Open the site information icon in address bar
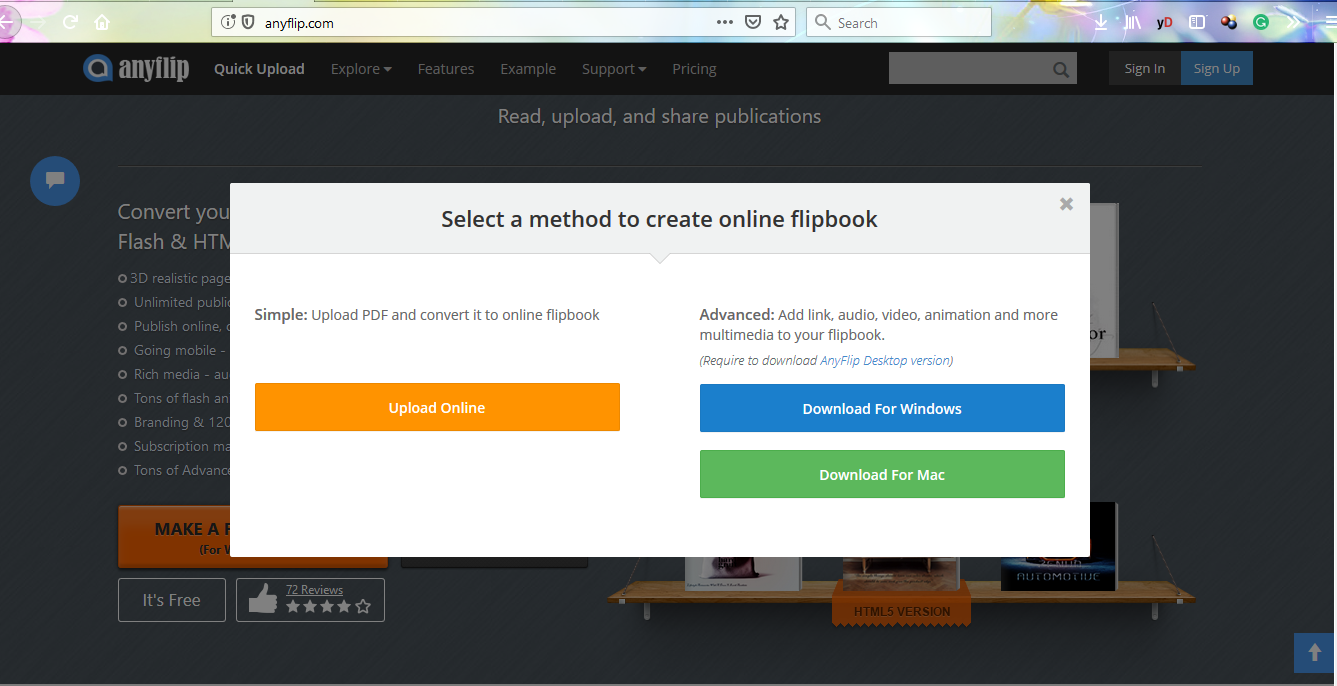The image size is (1337, 686). [x=228, y=22]
